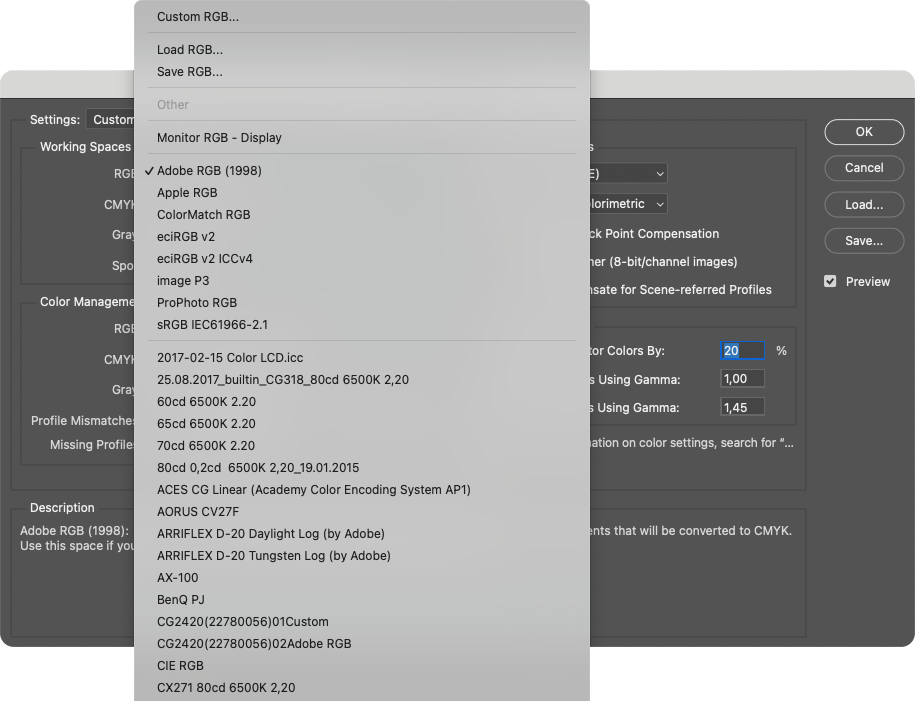Pick ColorMatch RGB from the list
Screen dimensions: 915x701
203,215
